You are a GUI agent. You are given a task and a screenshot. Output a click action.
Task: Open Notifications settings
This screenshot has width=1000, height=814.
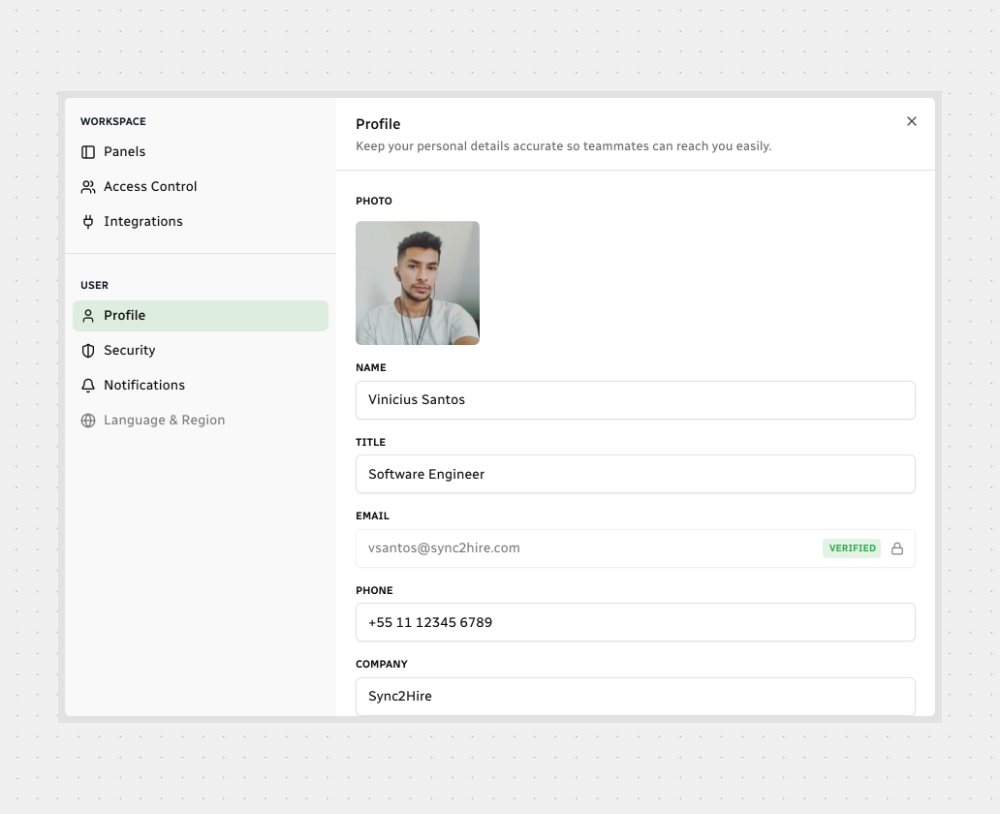coord(200,385)
